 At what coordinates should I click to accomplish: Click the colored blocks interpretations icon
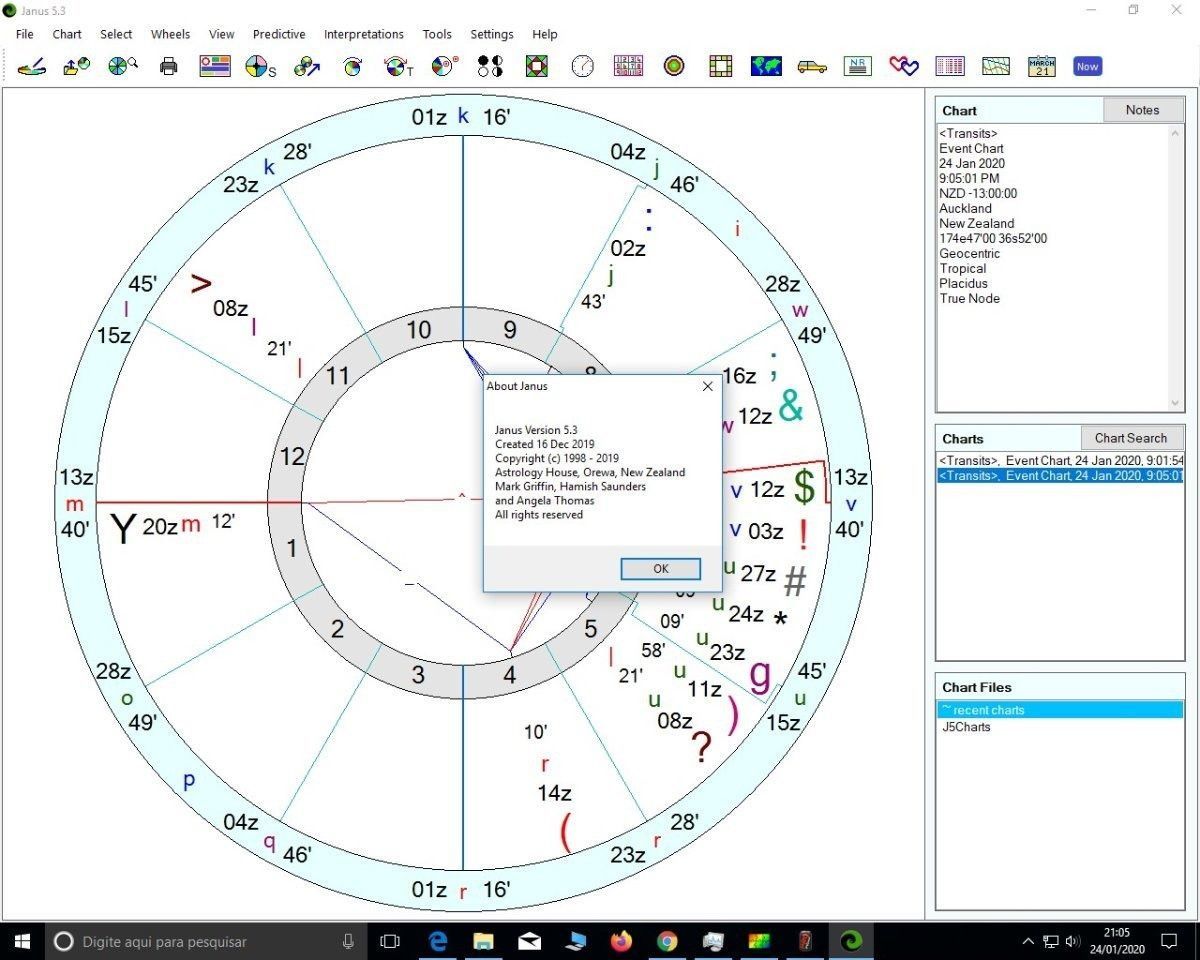[x=215, y=67]
